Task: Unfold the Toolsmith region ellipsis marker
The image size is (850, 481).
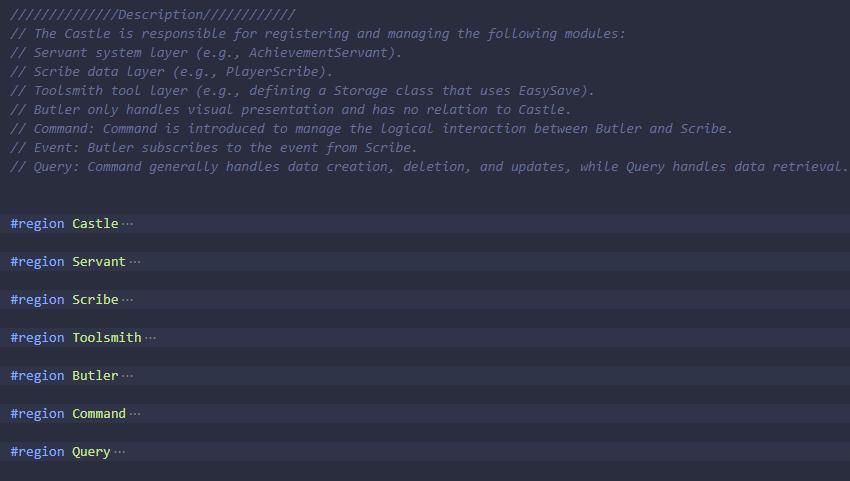Action: [150, 338]
